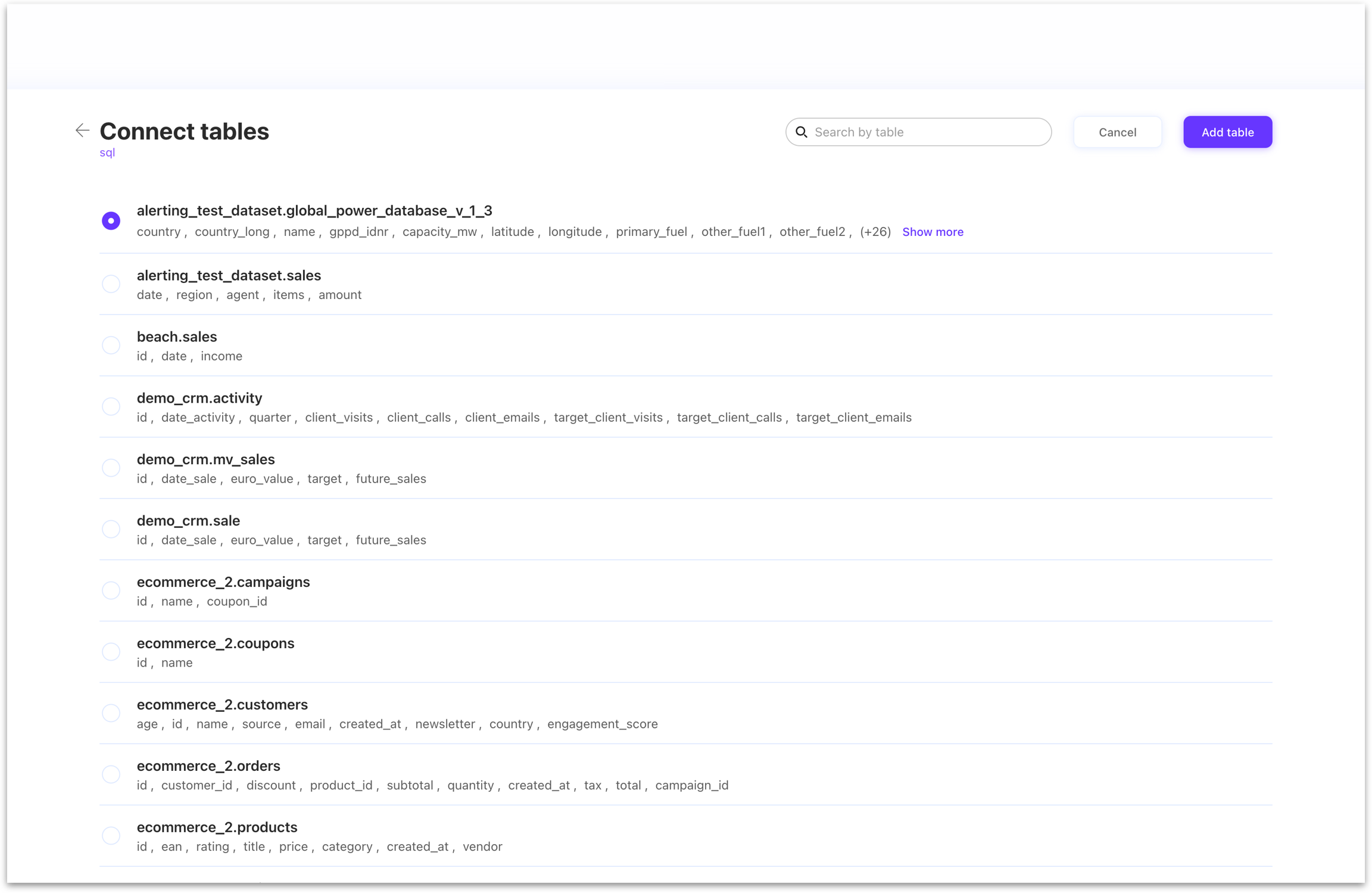Select the alerting_test_dataset.sales table
1372x893 pixels.
(111, 284)
